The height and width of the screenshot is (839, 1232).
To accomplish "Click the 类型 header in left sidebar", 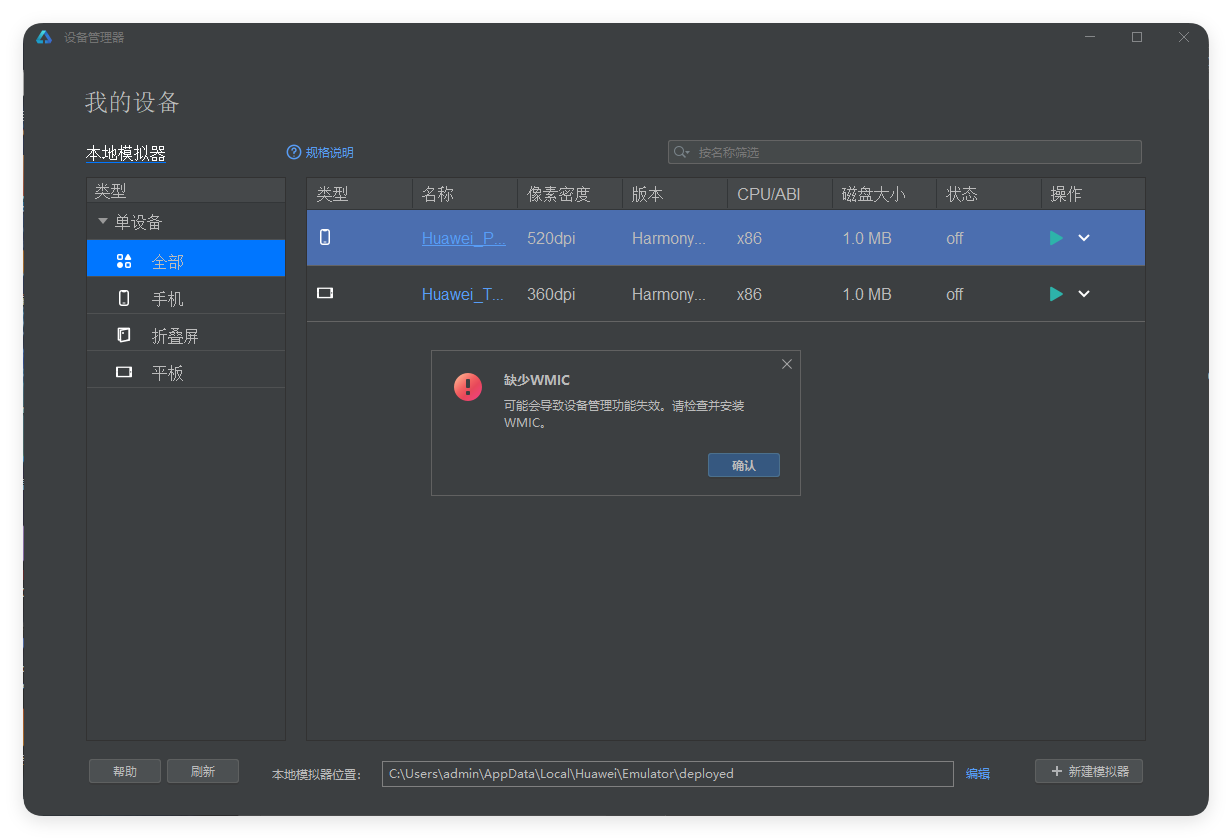I will pos(186,190).
